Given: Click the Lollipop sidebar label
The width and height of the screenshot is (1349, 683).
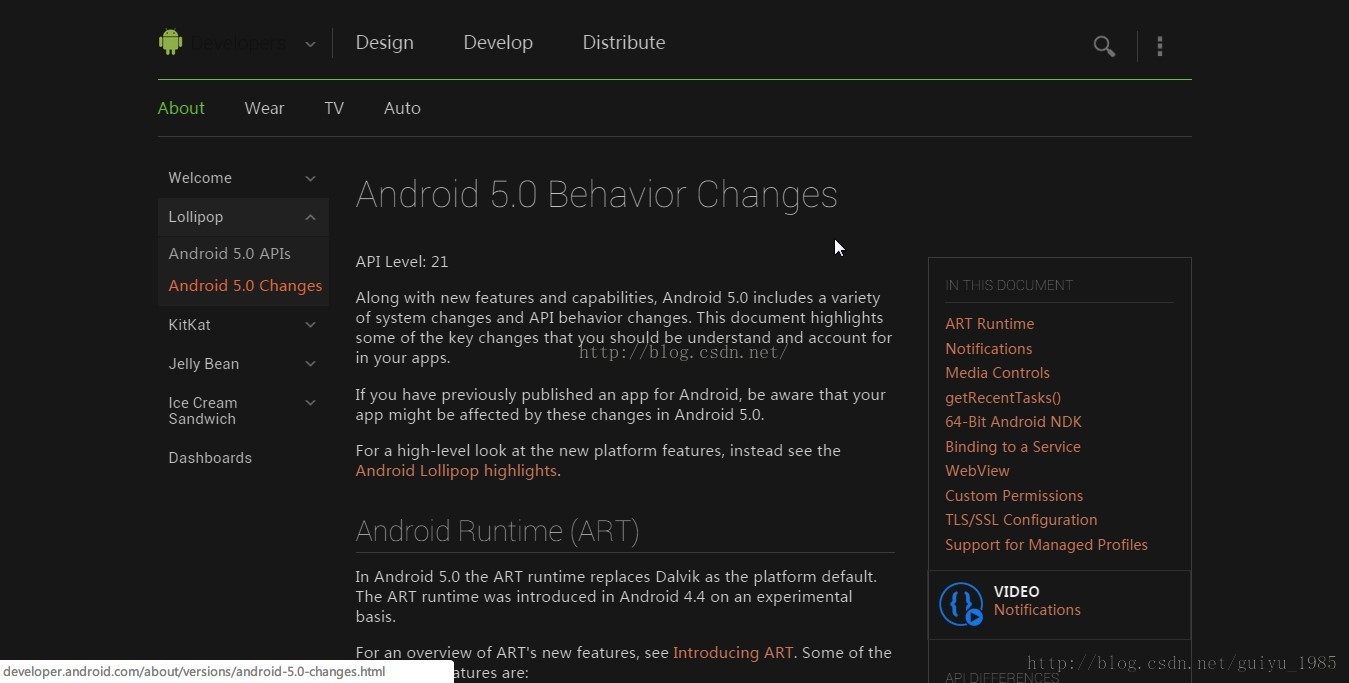Looking at the screenshot, I should [x=196, y=217].
